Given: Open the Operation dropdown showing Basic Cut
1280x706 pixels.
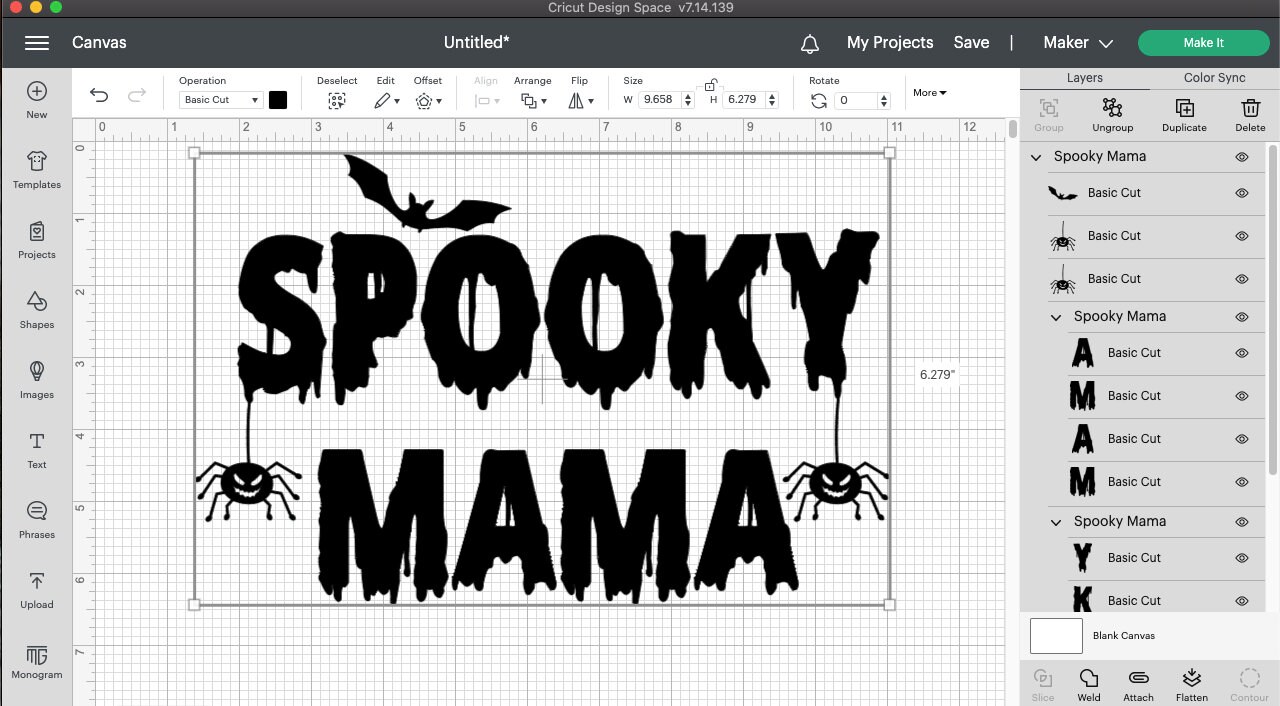Looking at the screenshot, I should [x=219, y=99].
